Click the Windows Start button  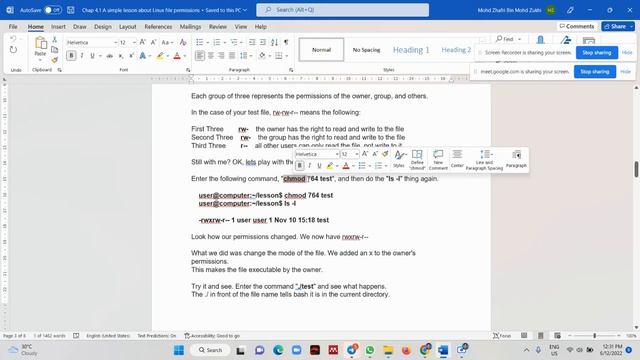click(x=179, y=350)
